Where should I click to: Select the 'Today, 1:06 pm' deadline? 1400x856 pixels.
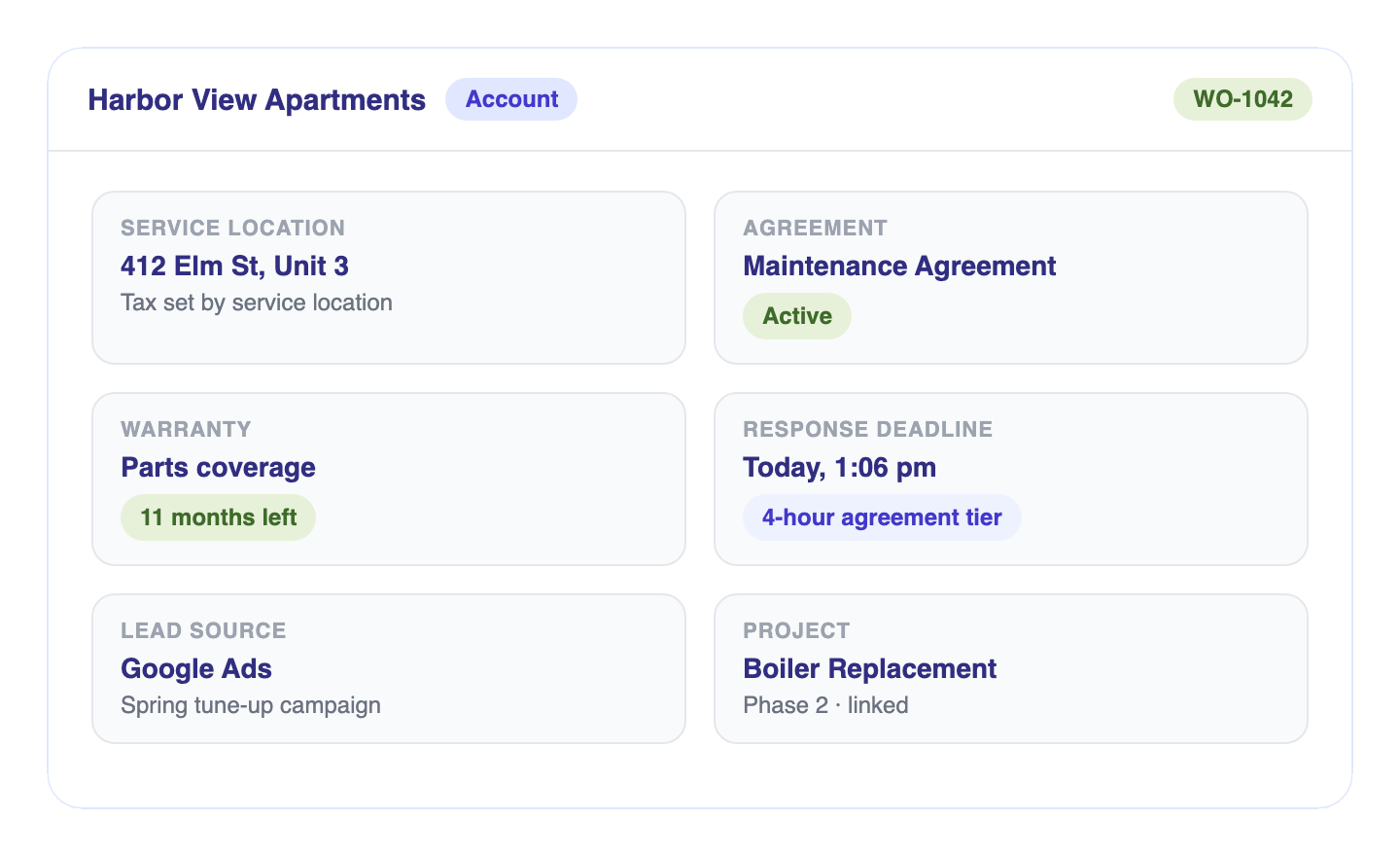(x=839, y=467)
